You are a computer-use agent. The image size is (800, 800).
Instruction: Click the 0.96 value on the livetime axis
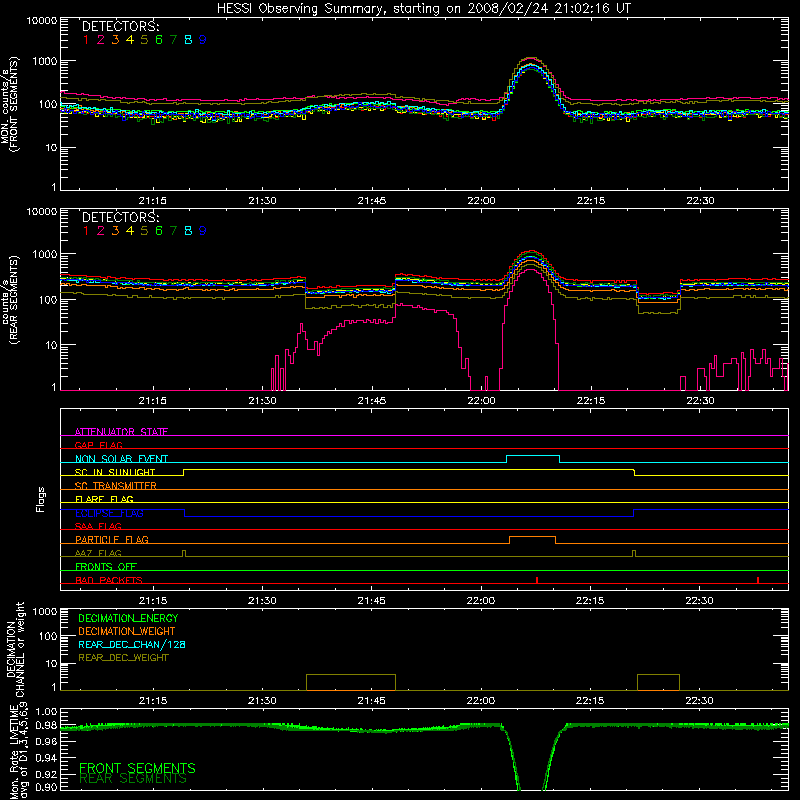pos(46,741)
